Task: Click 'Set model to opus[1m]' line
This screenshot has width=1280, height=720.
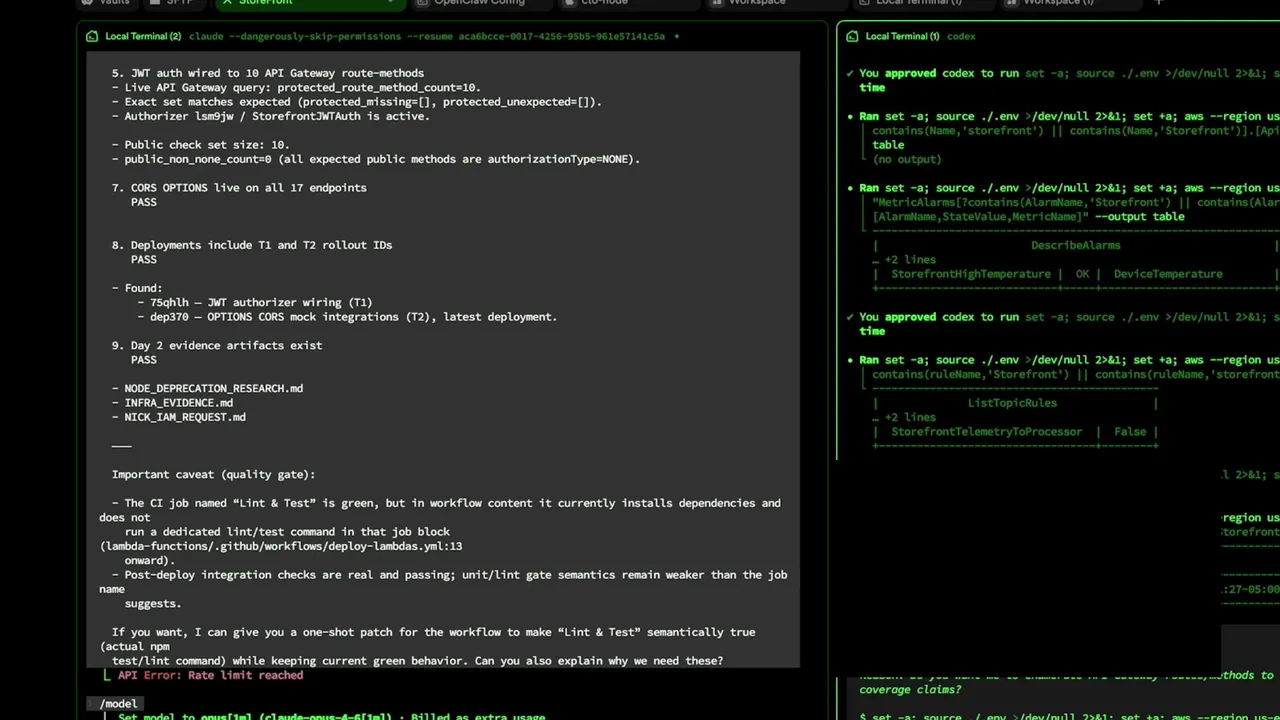Action: pos(332,716)
